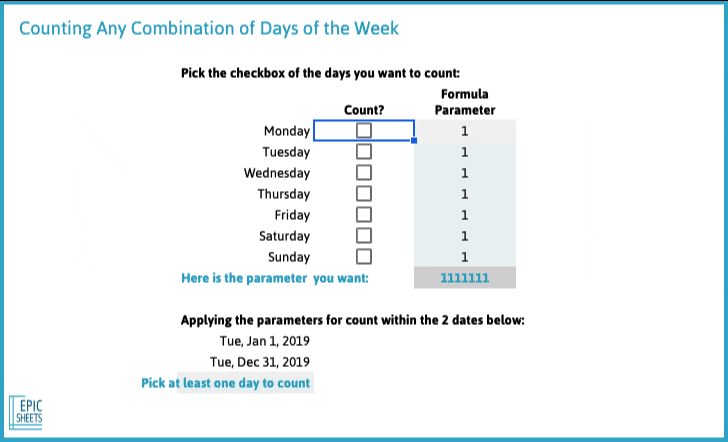
Task: Click the Count? column header
Action: (x=364, y=110)
